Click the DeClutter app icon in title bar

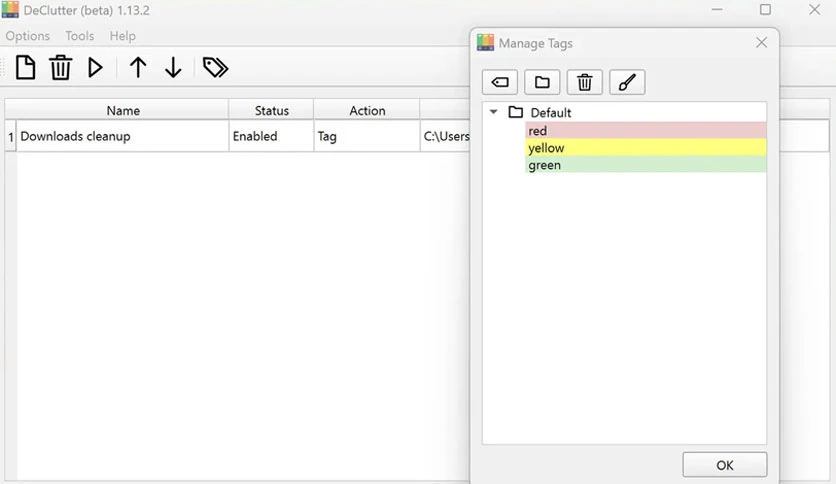(x=10, y=10)
